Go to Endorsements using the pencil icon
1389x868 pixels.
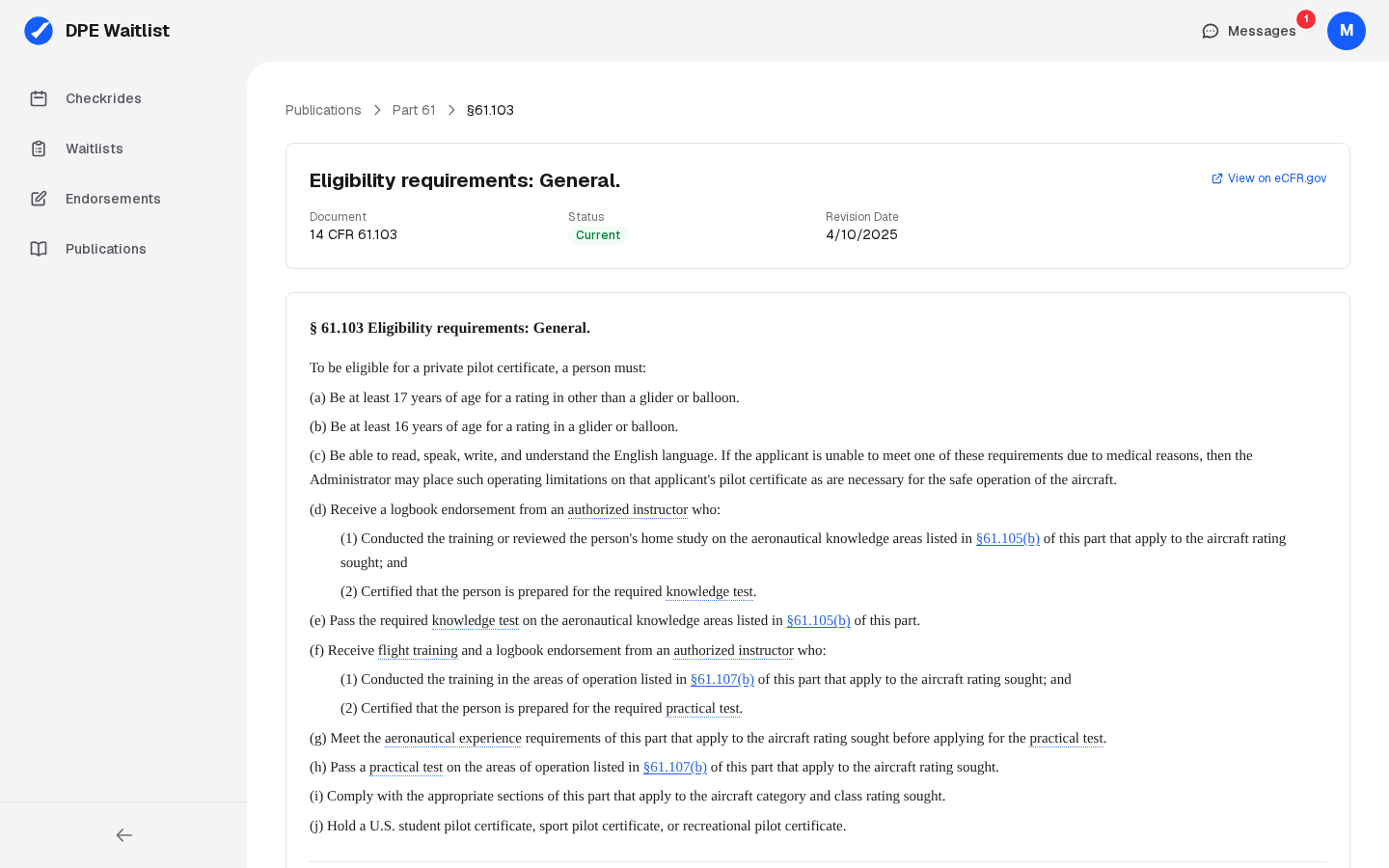pos(39,199)
